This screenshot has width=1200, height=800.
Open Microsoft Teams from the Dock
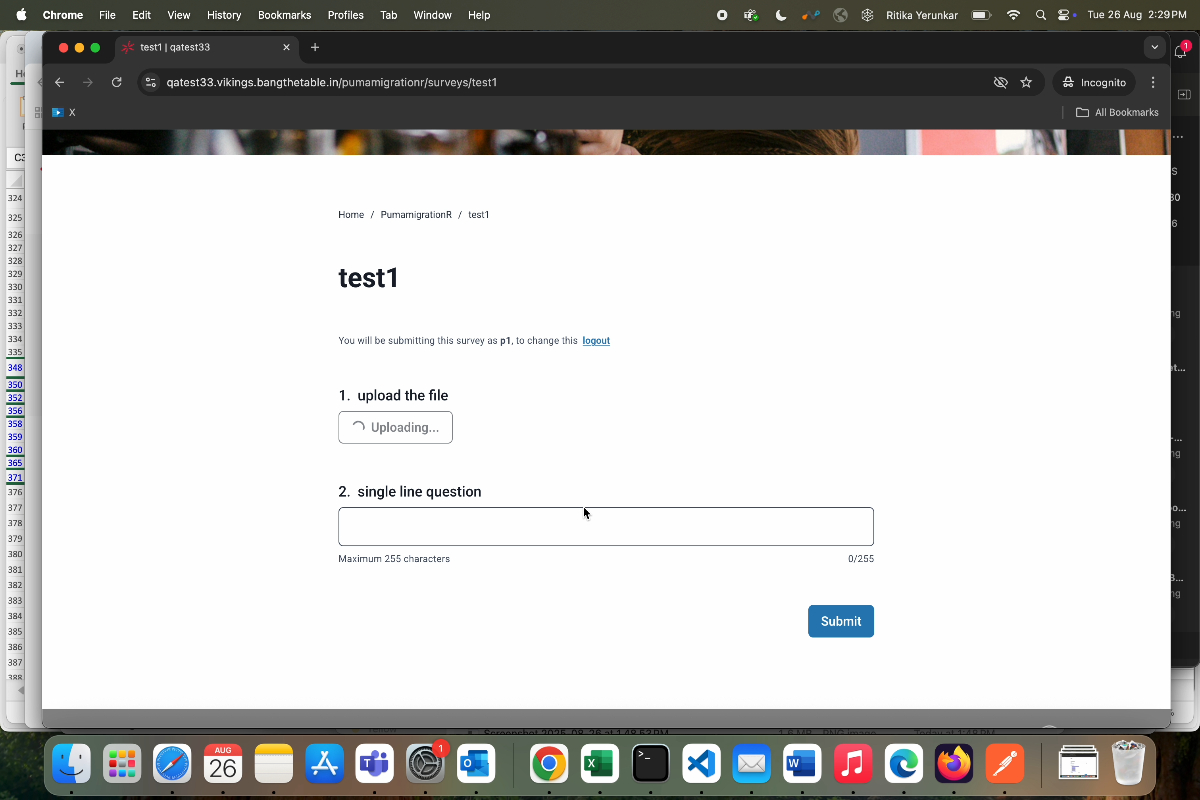pyautogui.click(x=374, y=765)
